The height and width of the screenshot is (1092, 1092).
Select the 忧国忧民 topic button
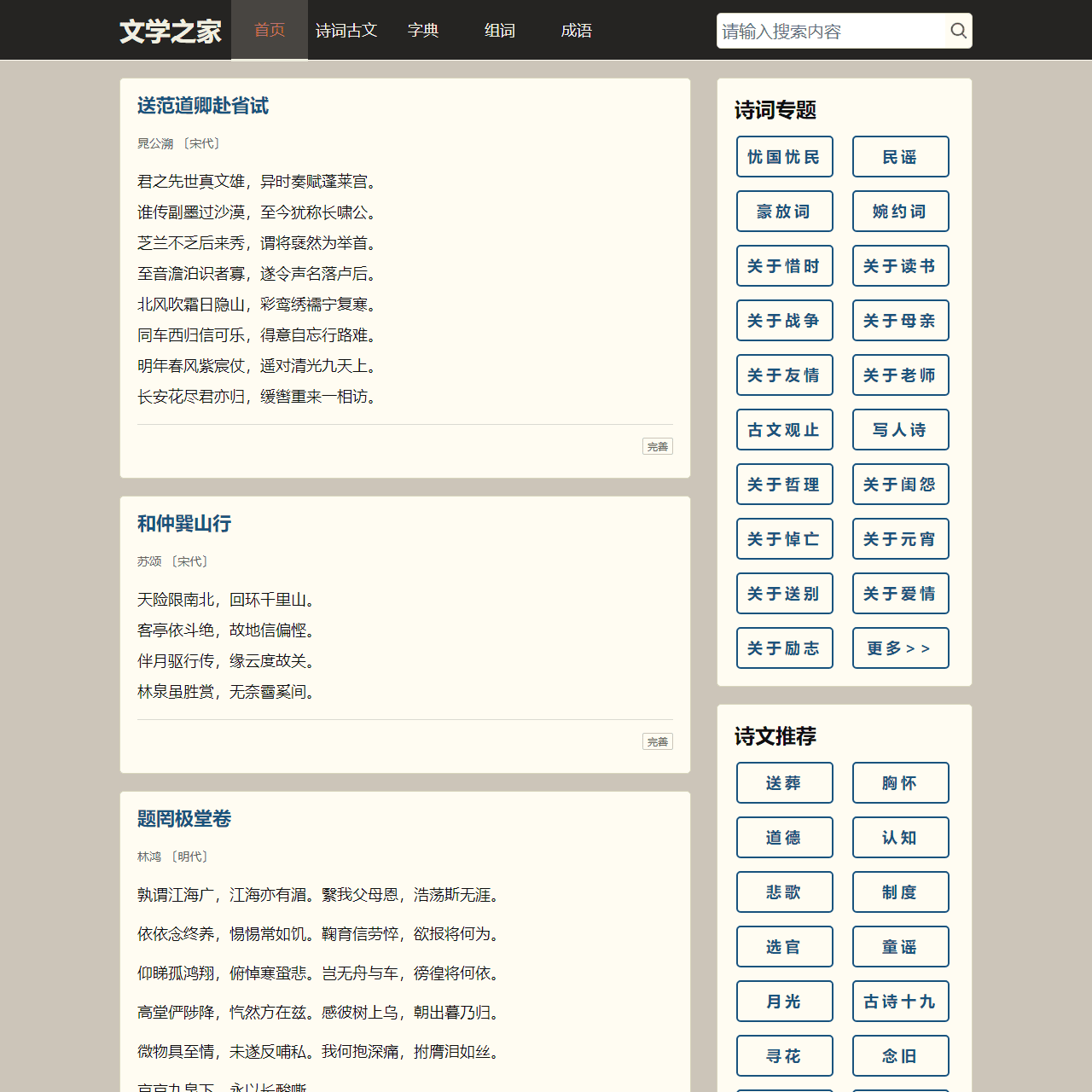click(x=785, y=157)
